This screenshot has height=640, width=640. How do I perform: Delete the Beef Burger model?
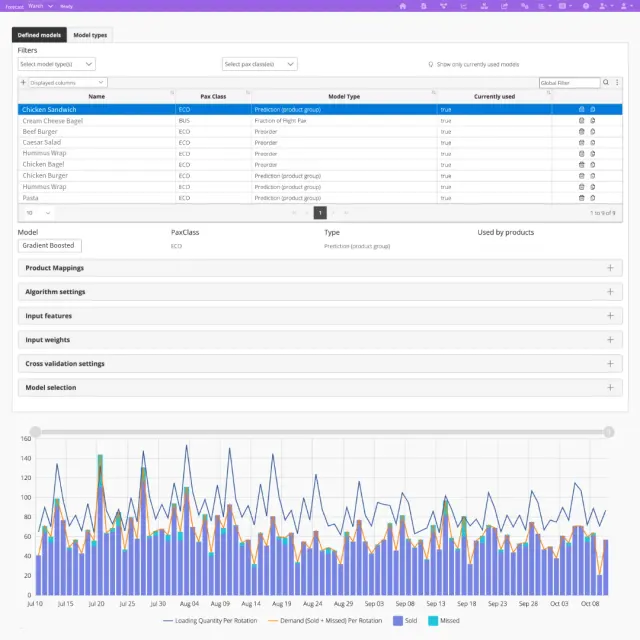coord(582,131)
